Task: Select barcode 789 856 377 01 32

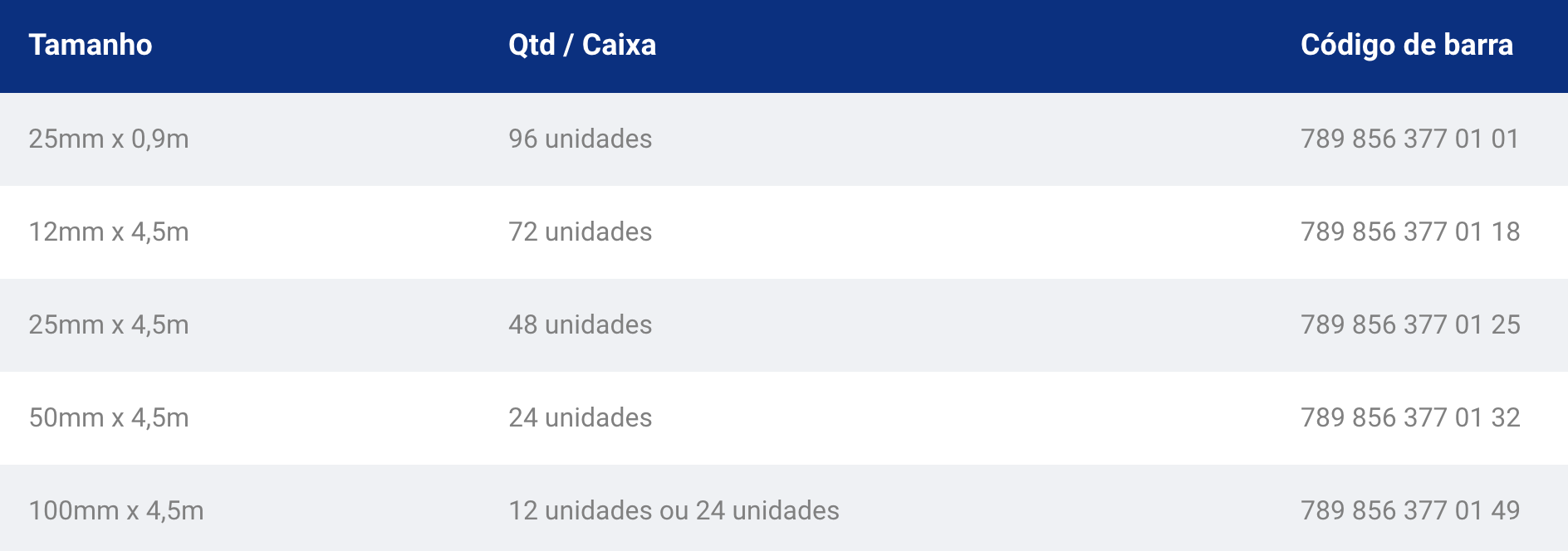Action: [1410, 417]
